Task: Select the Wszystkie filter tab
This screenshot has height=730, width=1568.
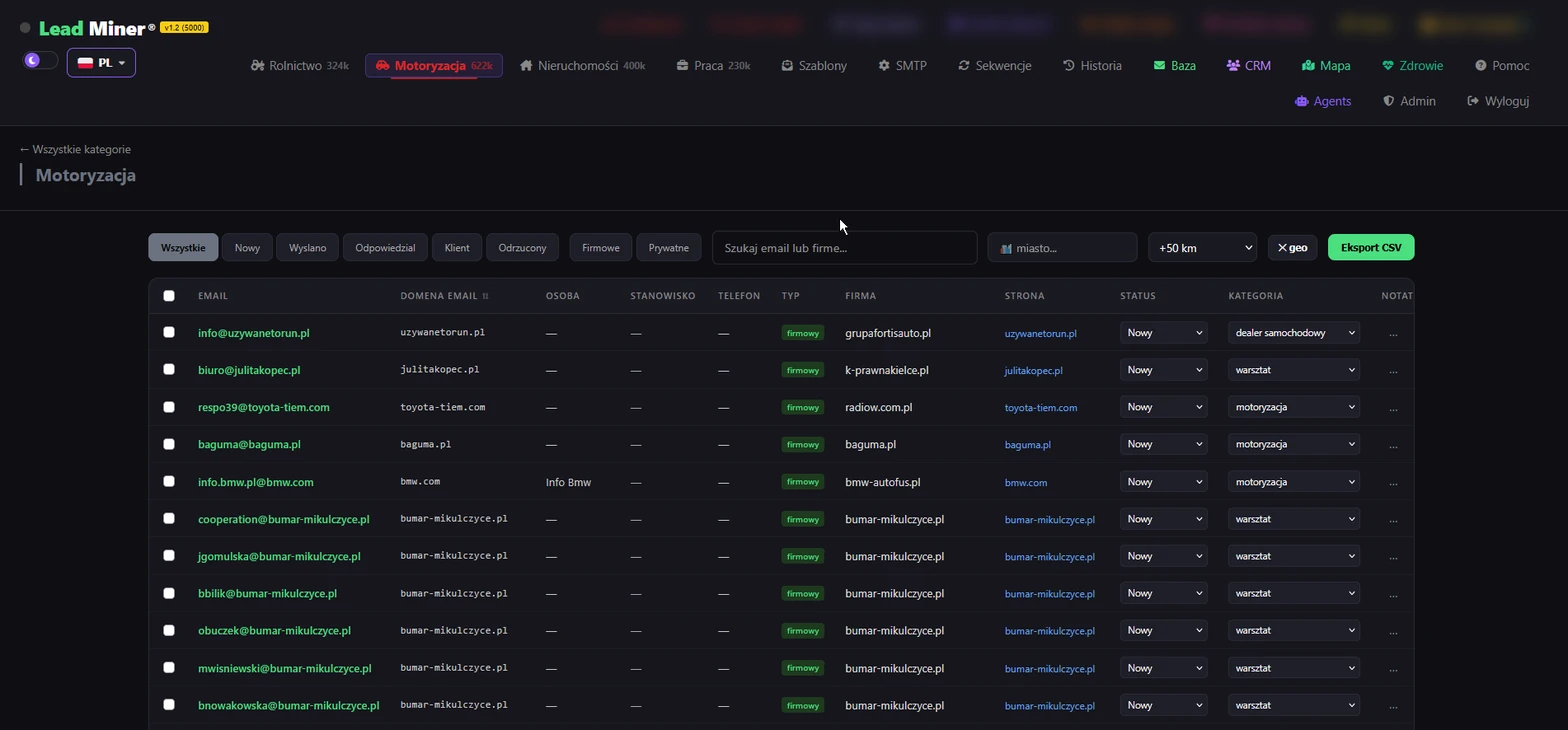Action: tap(183, 247)
